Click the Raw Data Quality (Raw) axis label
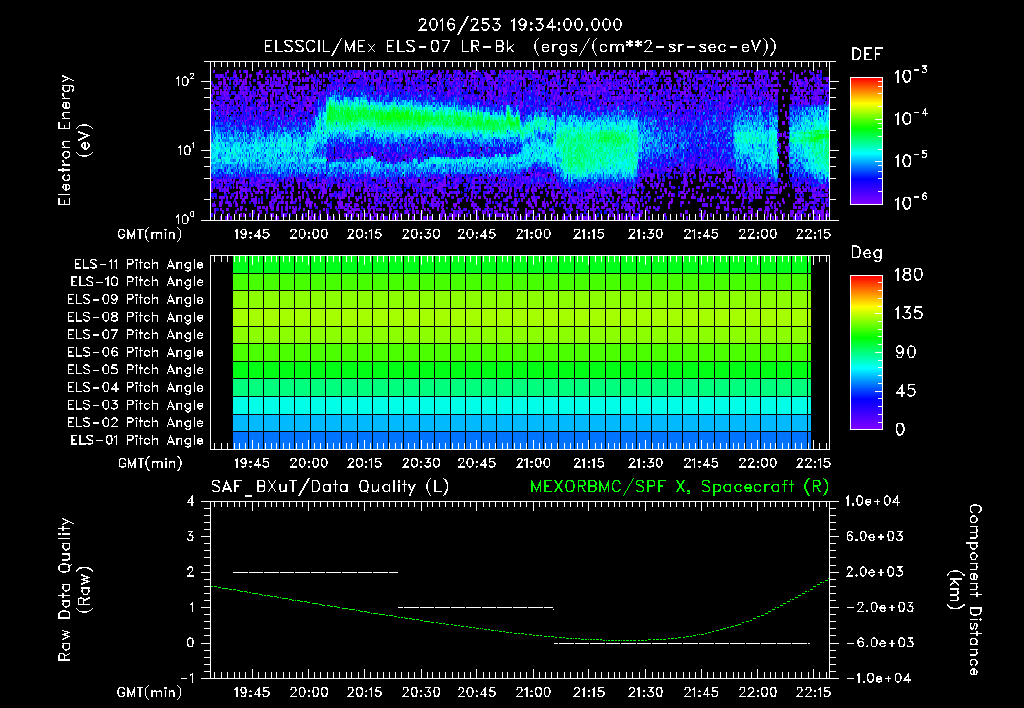Image resolution: width=1024 pixels, height=708 pixels. 74,589
